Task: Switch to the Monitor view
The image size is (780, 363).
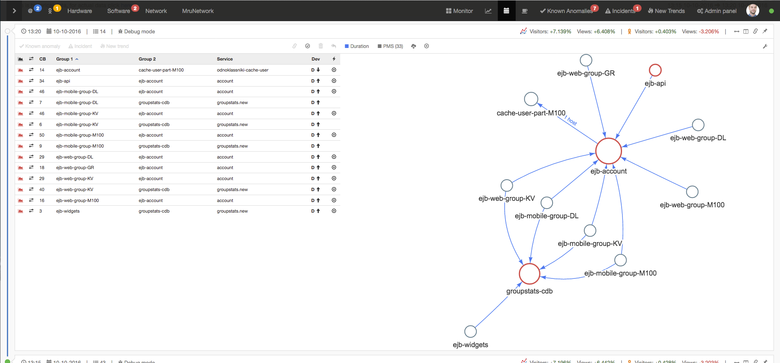Action: pos(459,10)
